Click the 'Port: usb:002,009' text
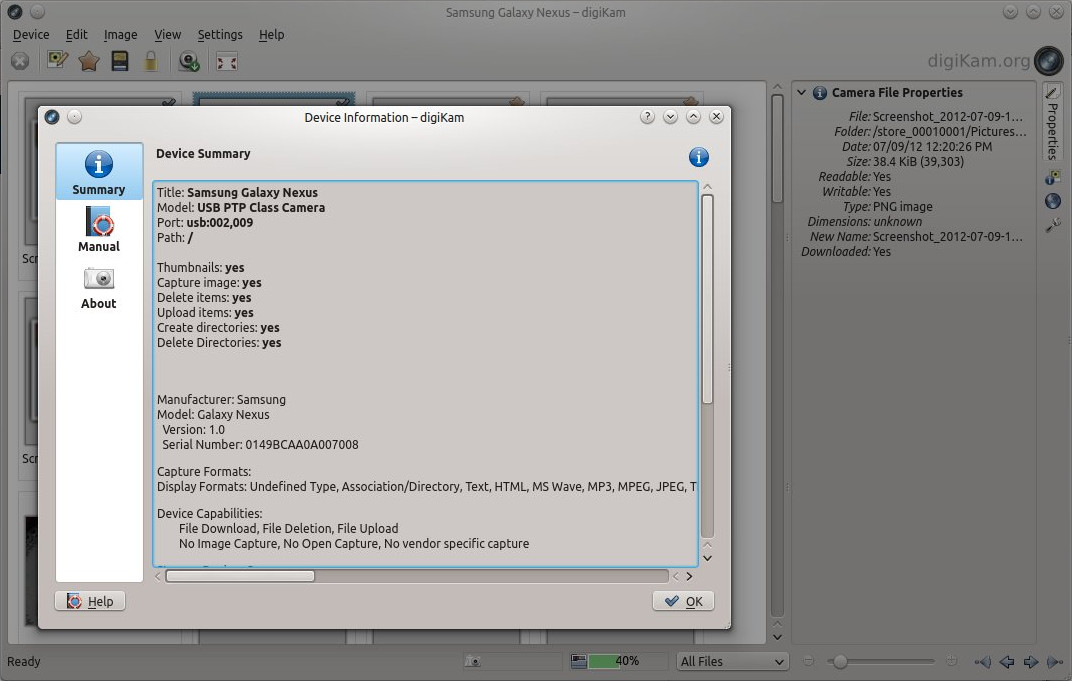Viewport: 1072px width, 681px height. point(204,222)
